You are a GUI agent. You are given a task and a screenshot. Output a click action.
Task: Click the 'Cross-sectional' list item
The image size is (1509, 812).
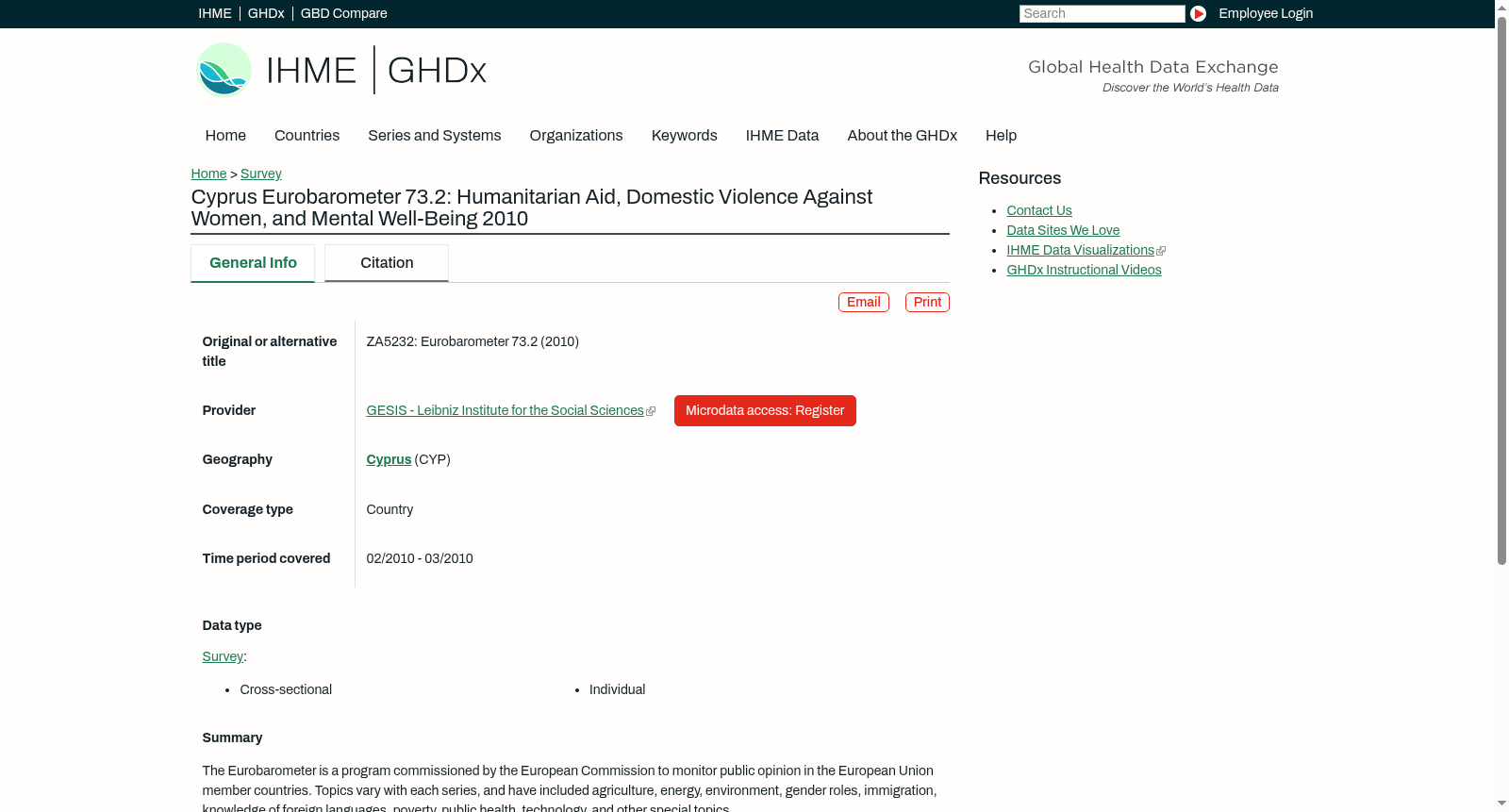[x=286, y=689]
